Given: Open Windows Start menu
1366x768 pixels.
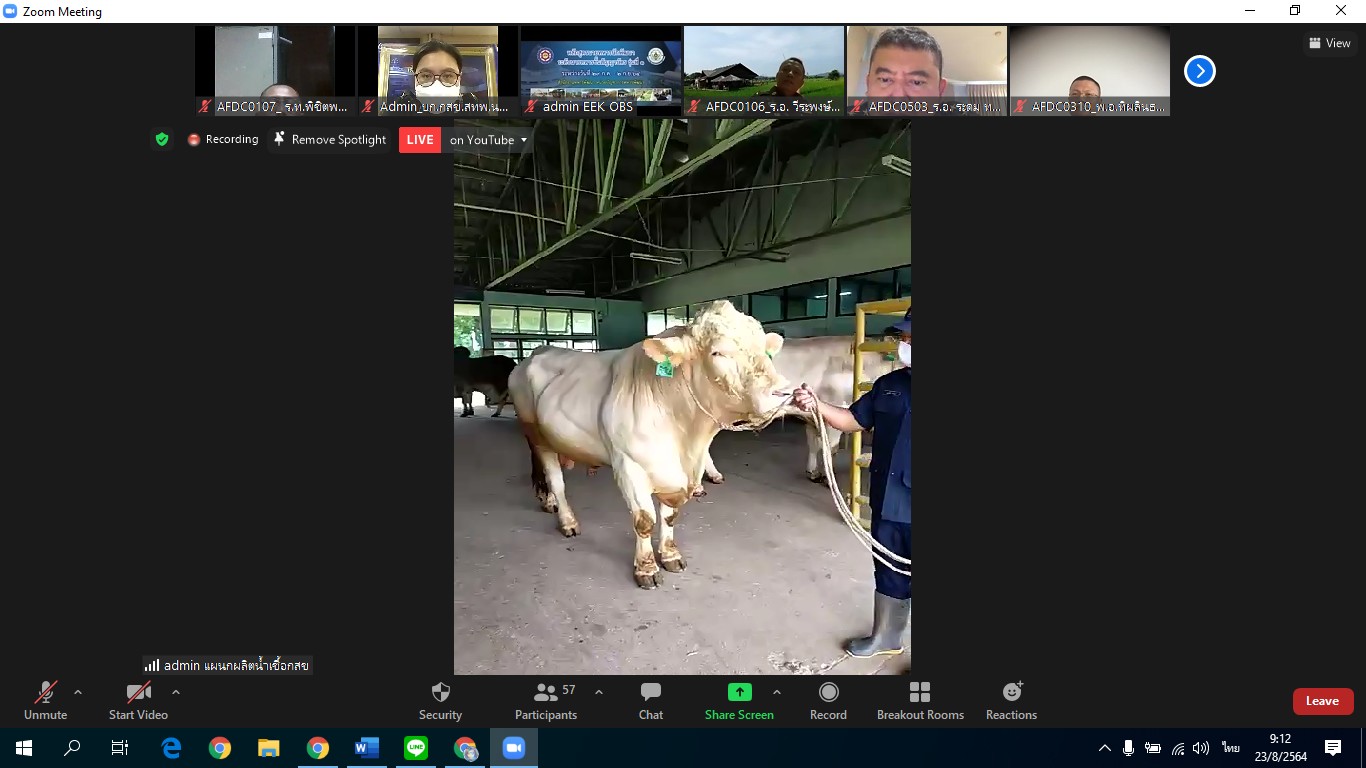Looking at the screenshot, I should [24, 748].
